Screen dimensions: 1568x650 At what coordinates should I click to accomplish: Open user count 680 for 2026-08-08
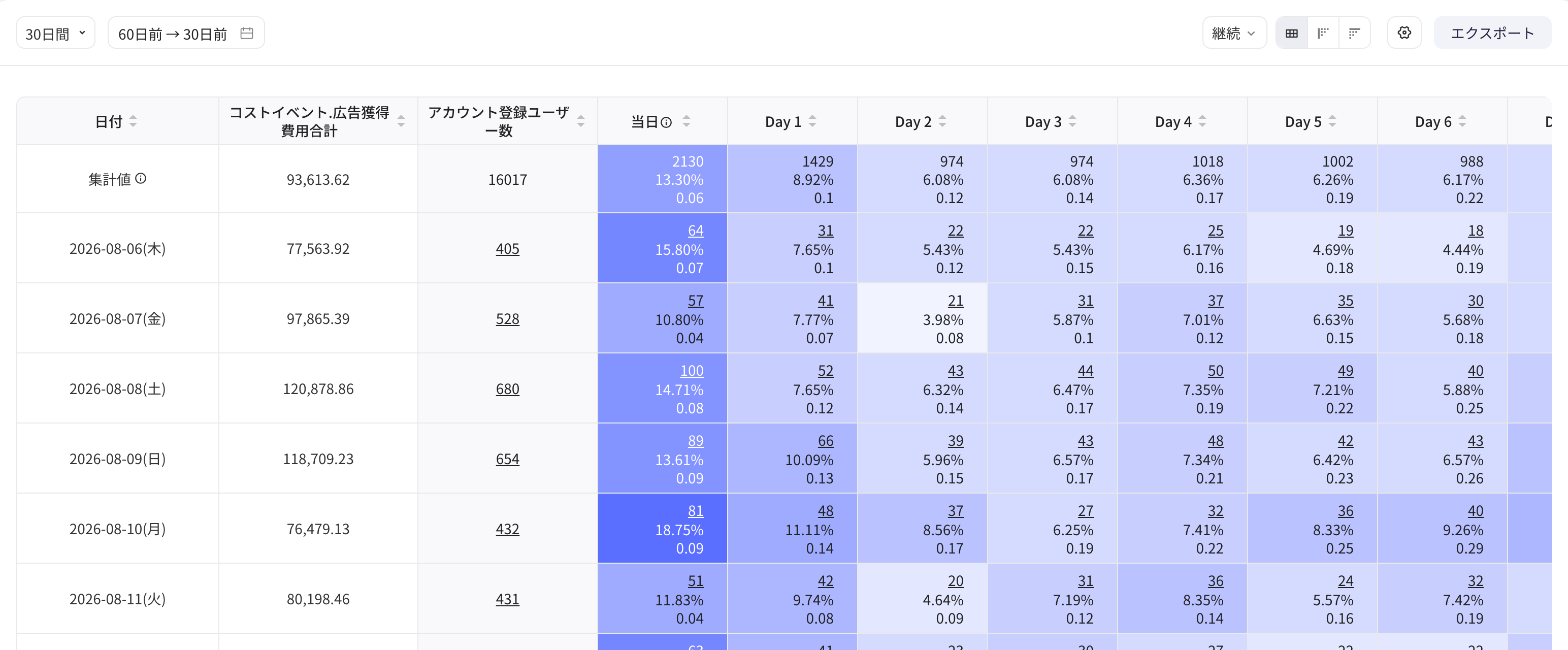[x=507, y=389]
